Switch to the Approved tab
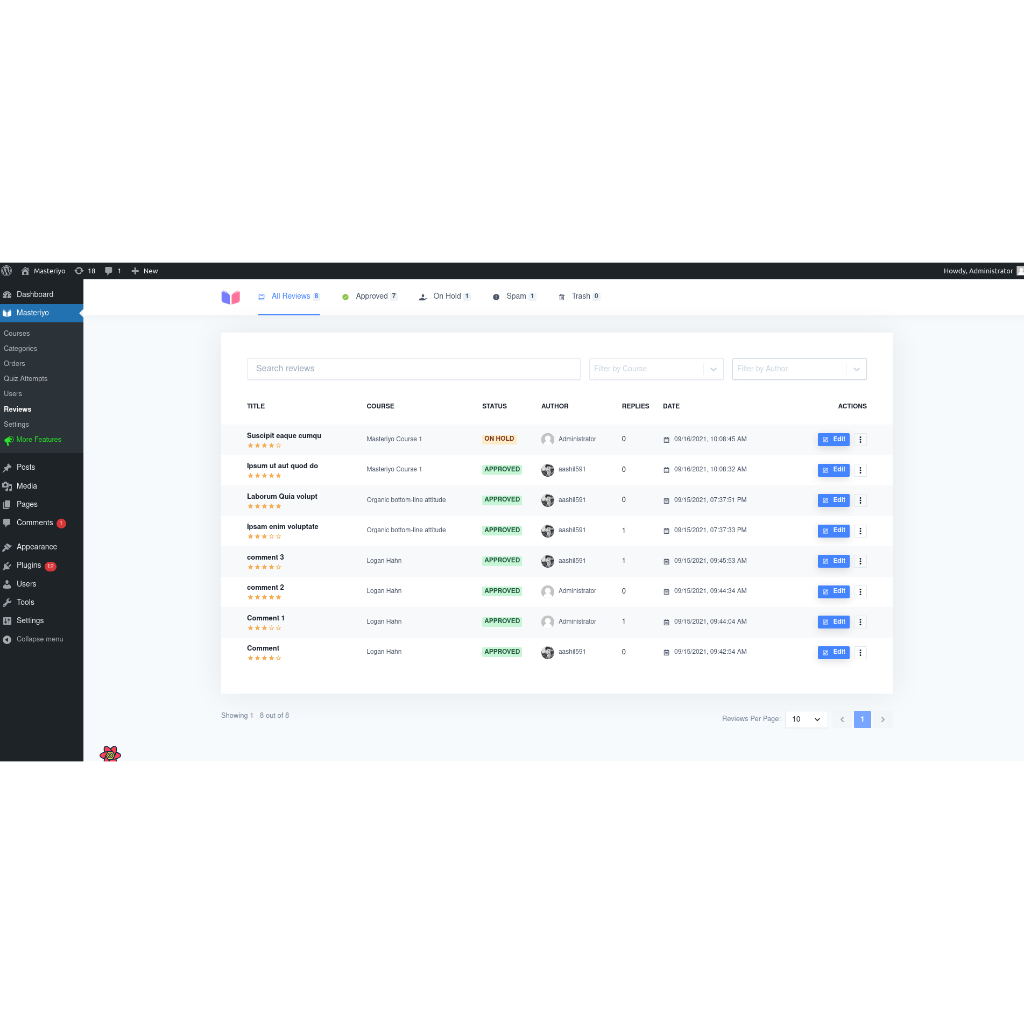 (x=370, y=296)
